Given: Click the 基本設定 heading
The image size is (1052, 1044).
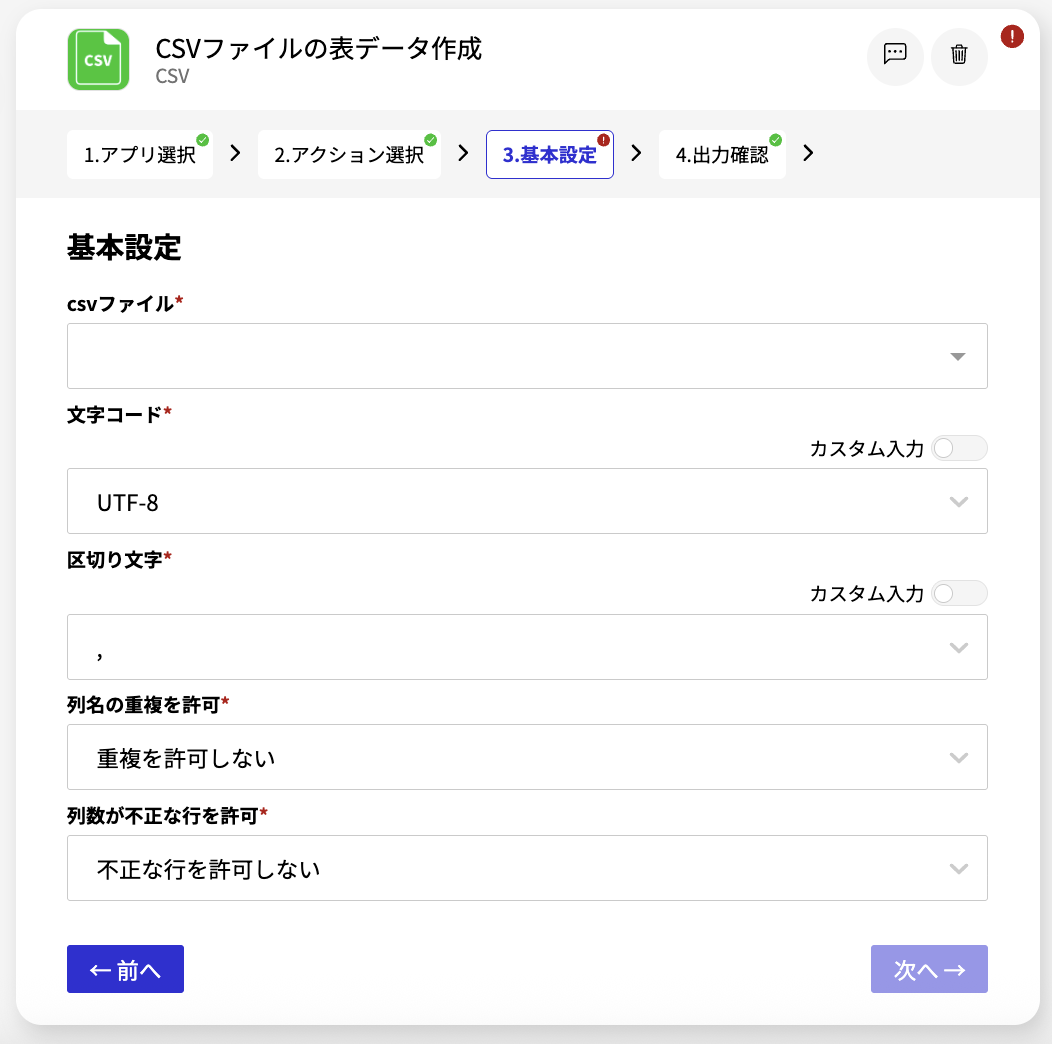Looking at the screenshot, I should coord(124,247).
